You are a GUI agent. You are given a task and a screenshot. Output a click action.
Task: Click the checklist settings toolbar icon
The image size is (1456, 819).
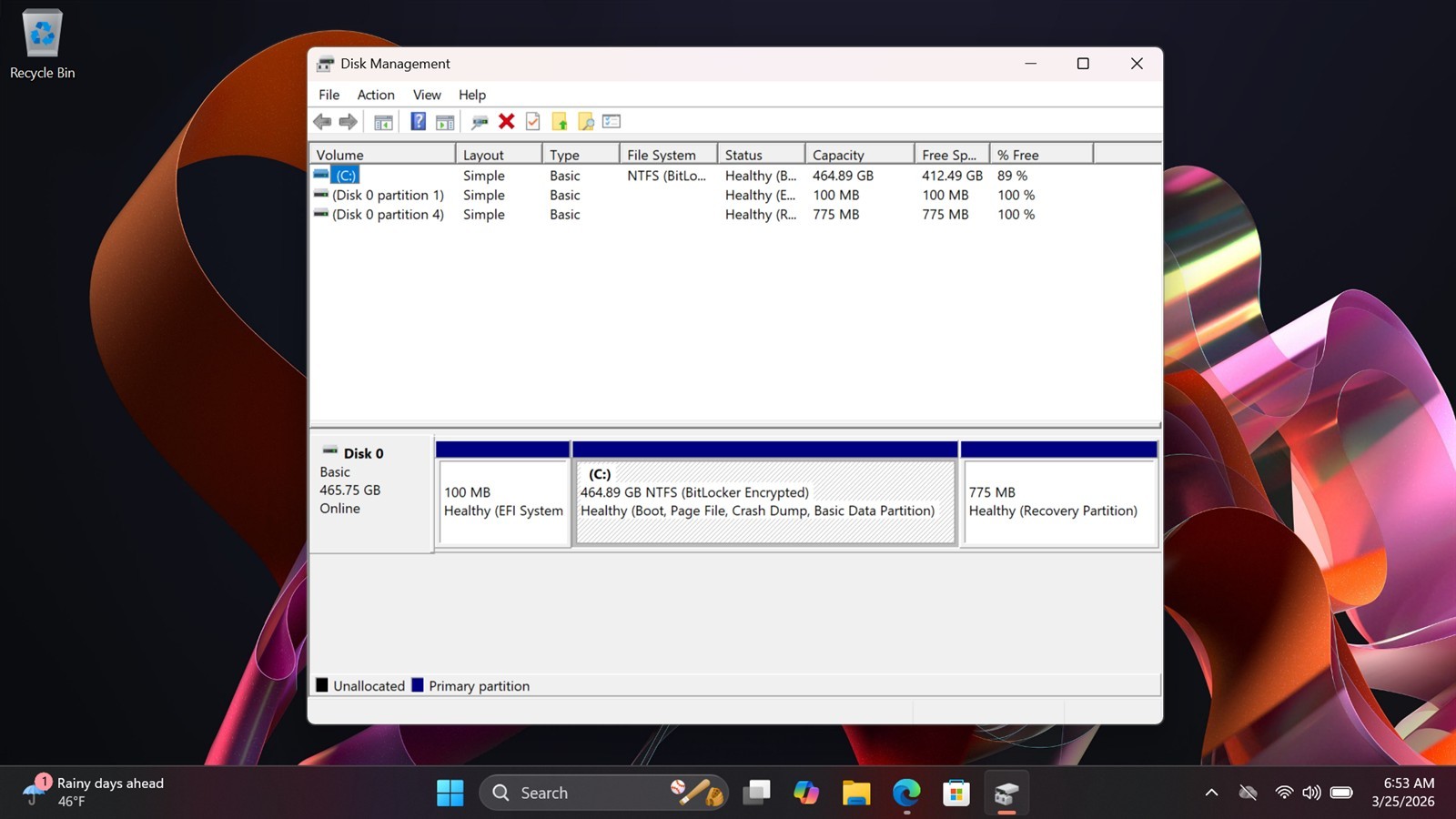click(x=612, y=121)
